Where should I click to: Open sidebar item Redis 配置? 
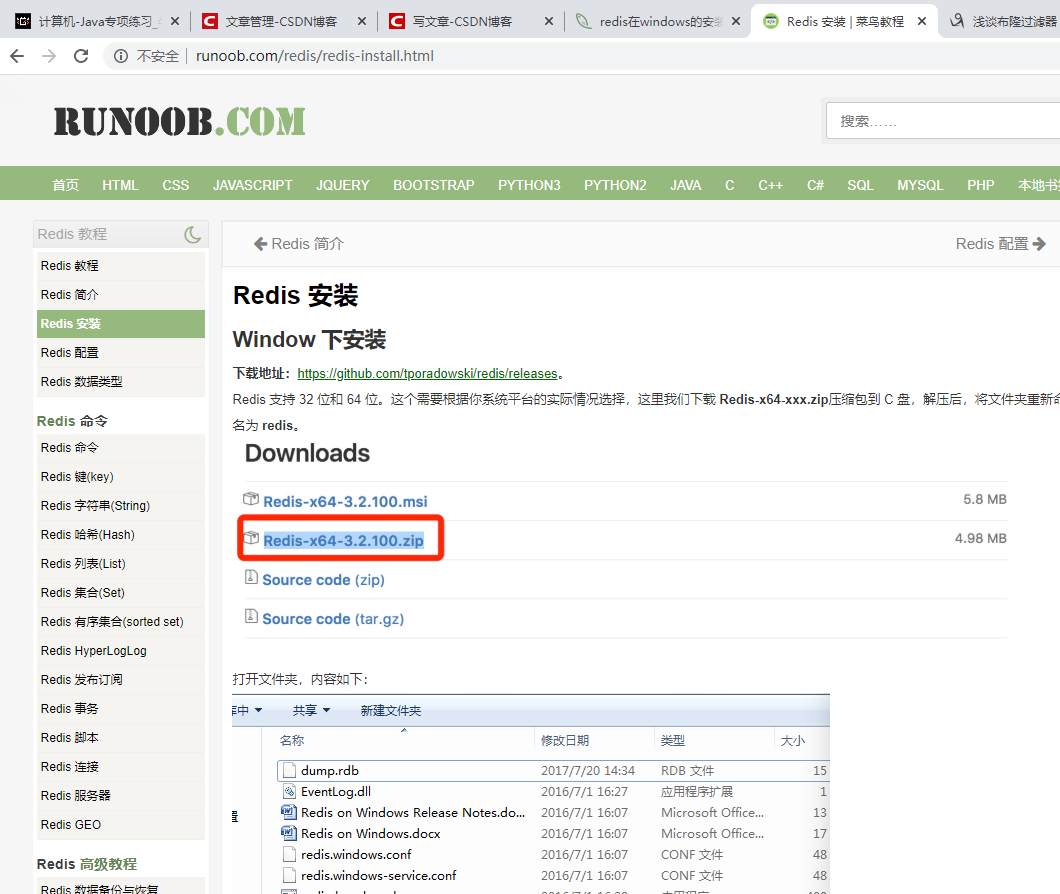[121, 353]
